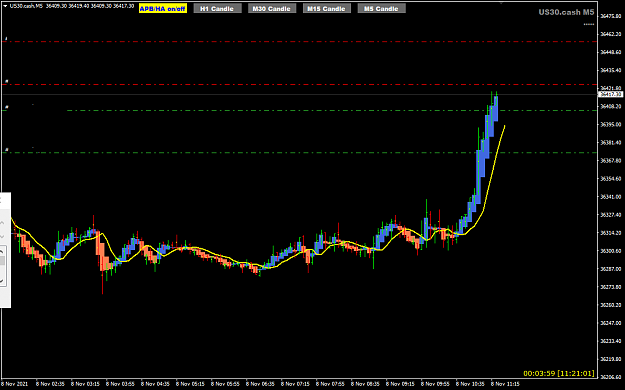Click price scale value 36381.40
The height and width of the screenshot is (390, 625).
[611, 142]
